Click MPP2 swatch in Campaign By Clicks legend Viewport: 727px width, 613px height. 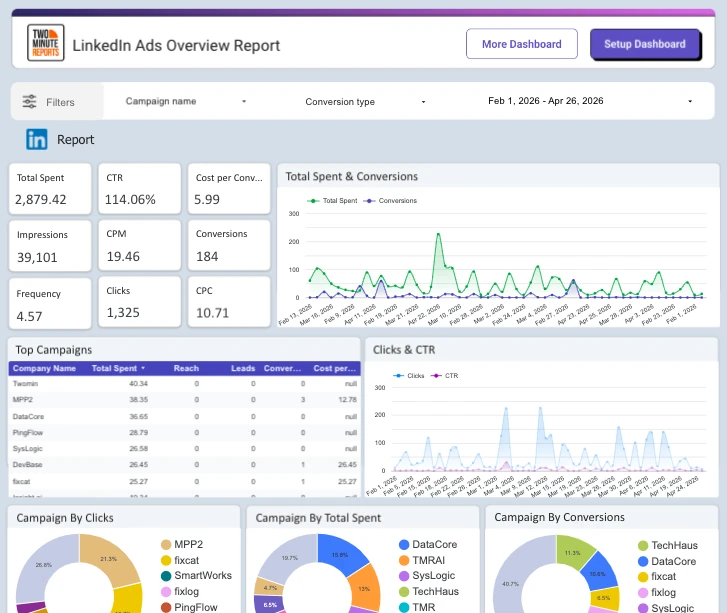click(166, 544)
